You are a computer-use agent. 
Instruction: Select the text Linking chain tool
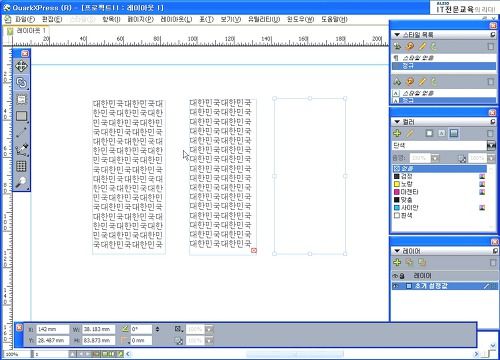(21, 82)
